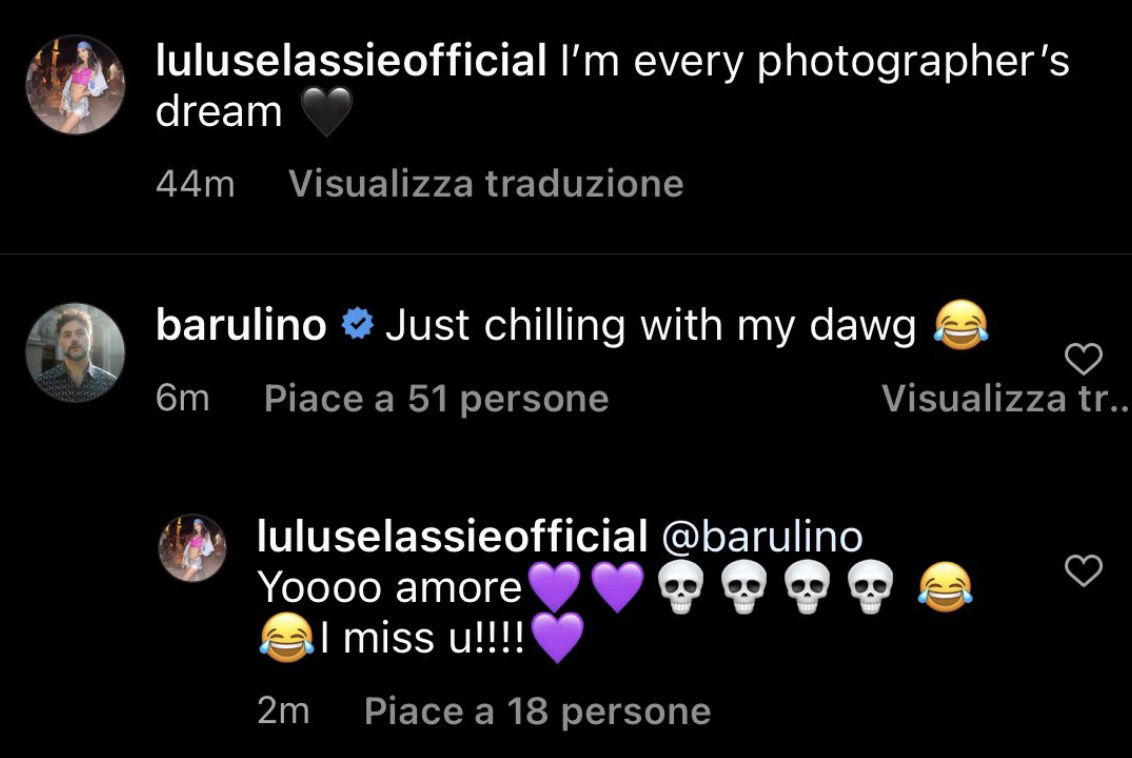Viewport: 1132px width, 758px height.
Task: Click the 44m timestamp on the caption
Action: tap(195, 184)
